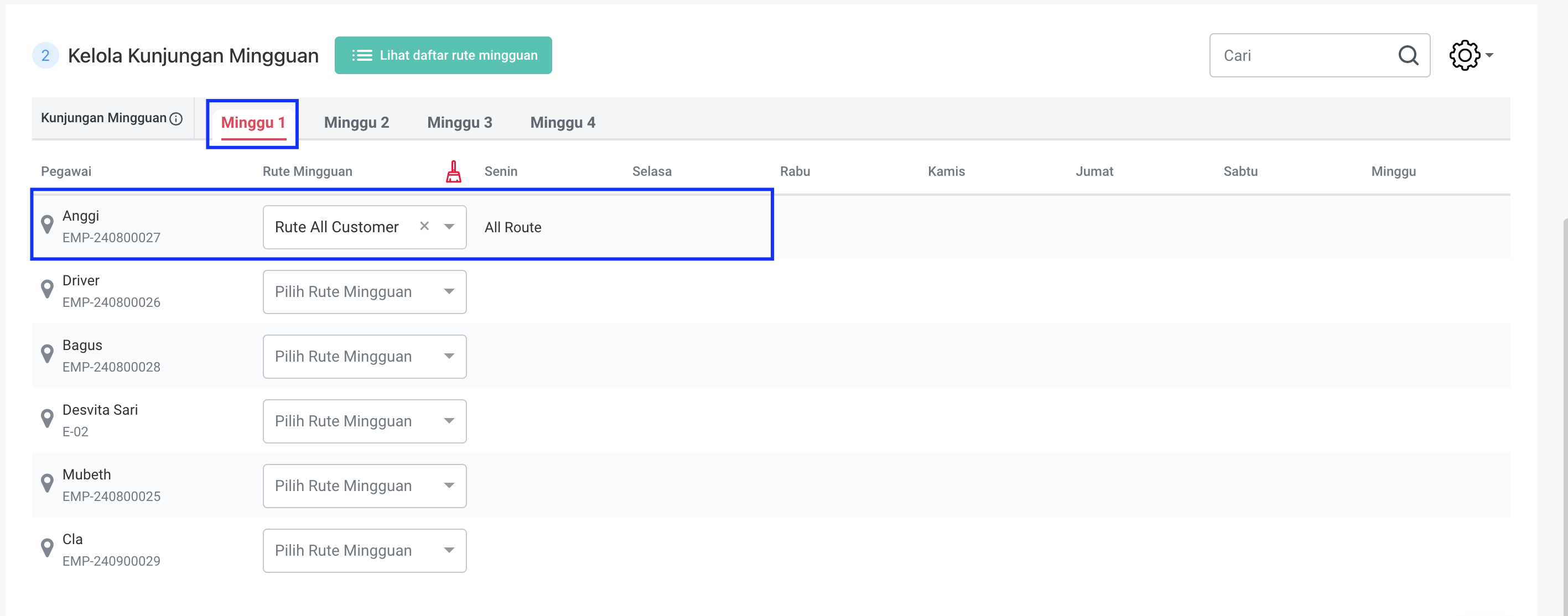Click location pin icon beside Mubeth
Viewport: 1568px width, 616px height.
point(47,483)
